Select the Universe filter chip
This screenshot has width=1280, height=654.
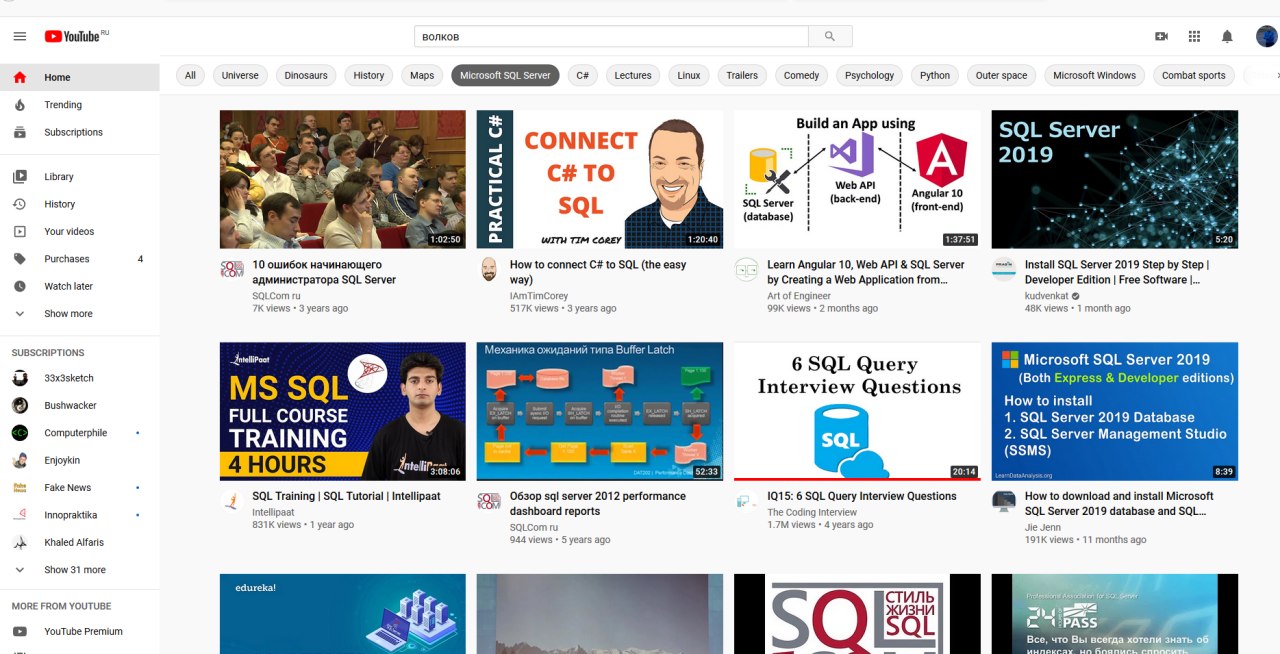[x=240, y=75]
